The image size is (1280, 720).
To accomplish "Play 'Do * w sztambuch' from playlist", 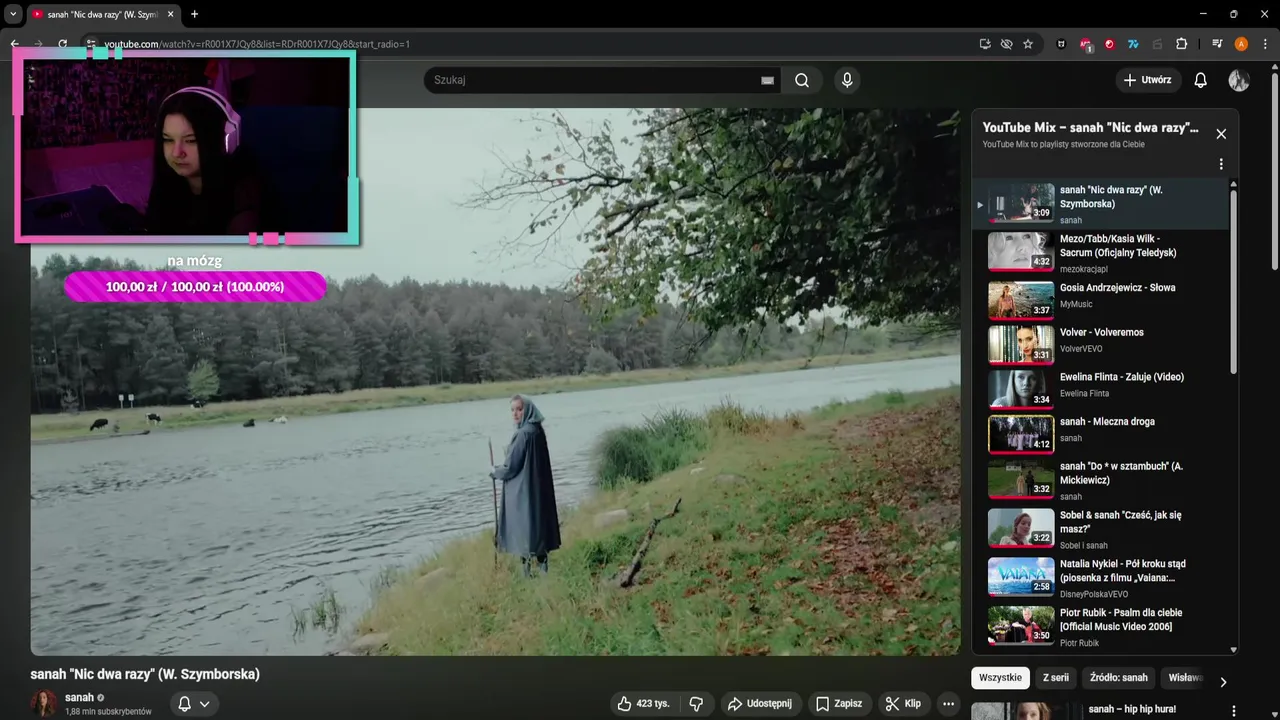I will pyautogui.click(x=1100, y=480).
